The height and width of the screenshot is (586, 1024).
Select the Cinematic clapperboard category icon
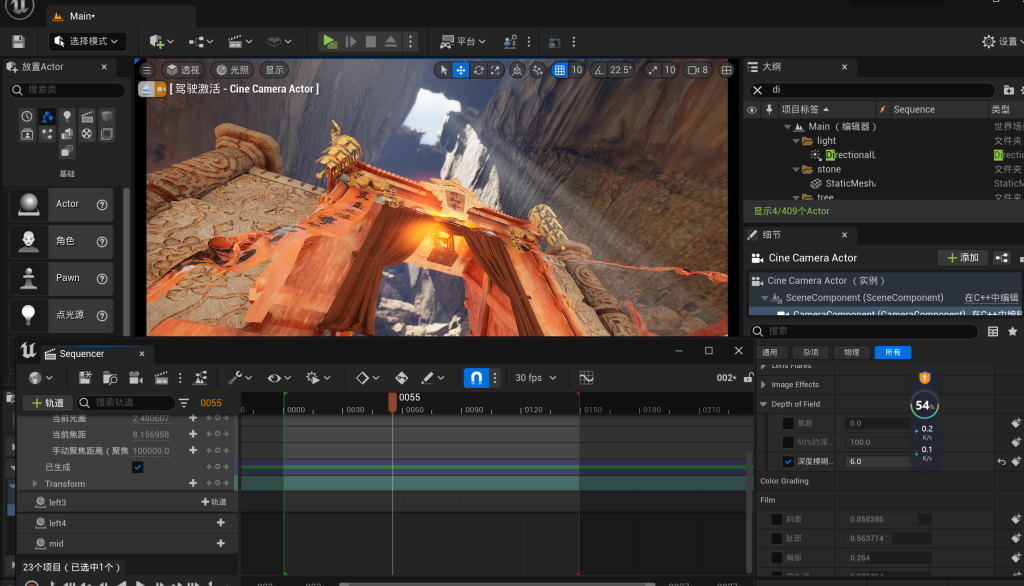click(x=87, y=116)
